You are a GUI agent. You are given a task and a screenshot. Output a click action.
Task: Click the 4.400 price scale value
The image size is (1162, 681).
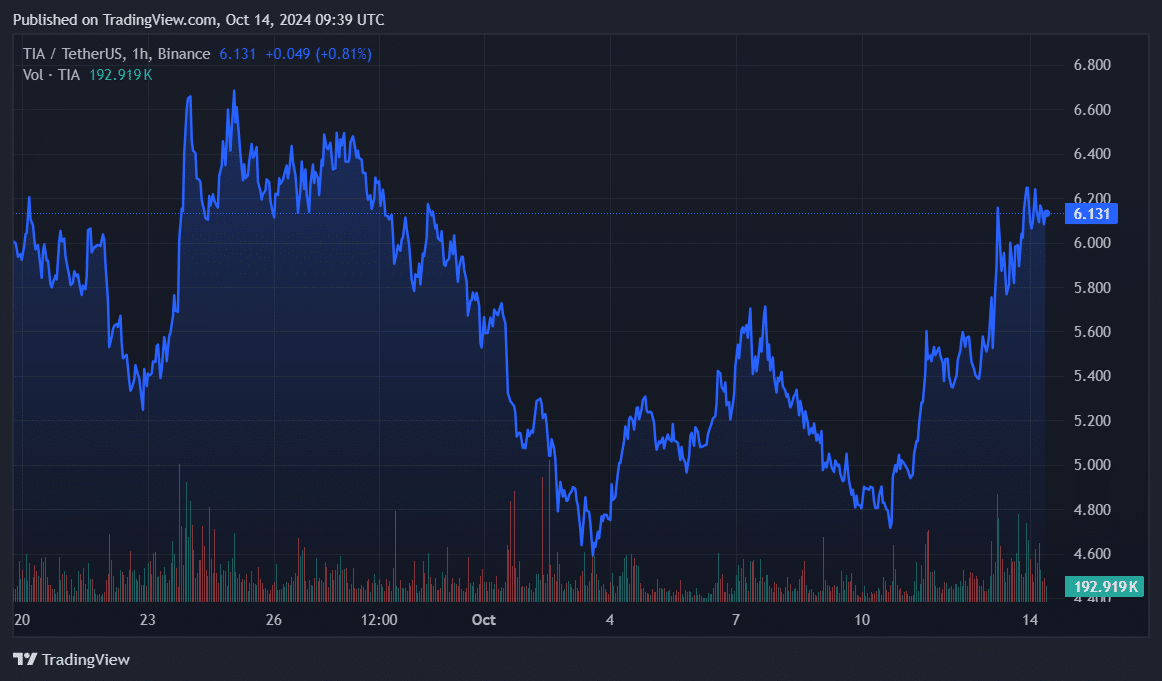click(x=1094, y=597)
